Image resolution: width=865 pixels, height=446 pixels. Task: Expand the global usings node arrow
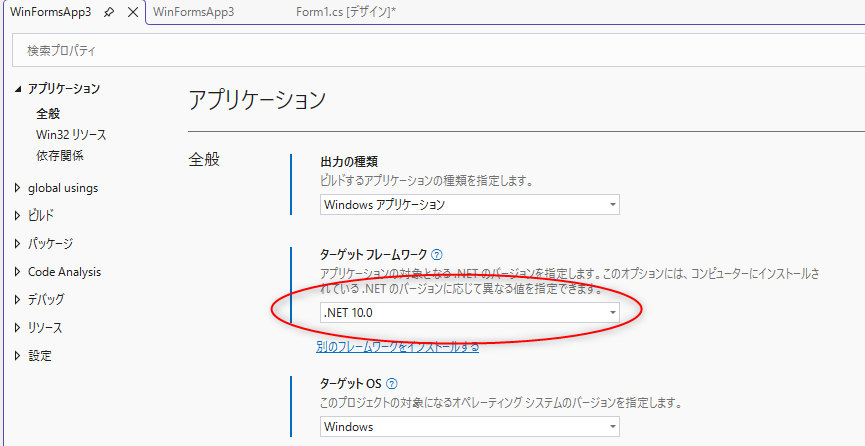(18, 188)
